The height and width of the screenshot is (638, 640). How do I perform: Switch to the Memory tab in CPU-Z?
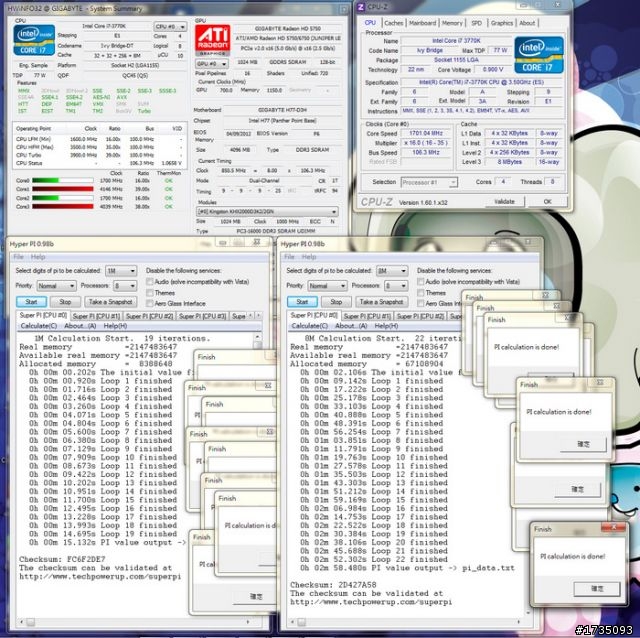coord(452,23)
